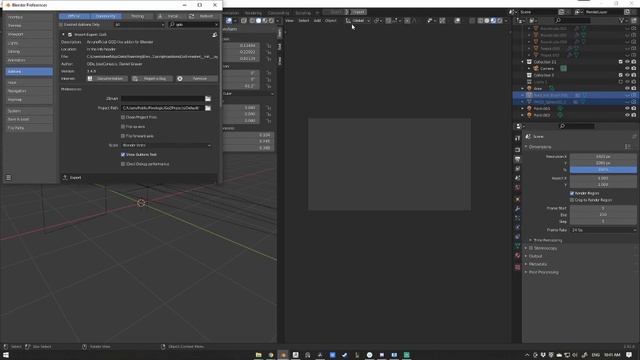Open the Themes section in Preferences sidebar
The width and height of the screenshot is (640, 360).
[29, 26]
